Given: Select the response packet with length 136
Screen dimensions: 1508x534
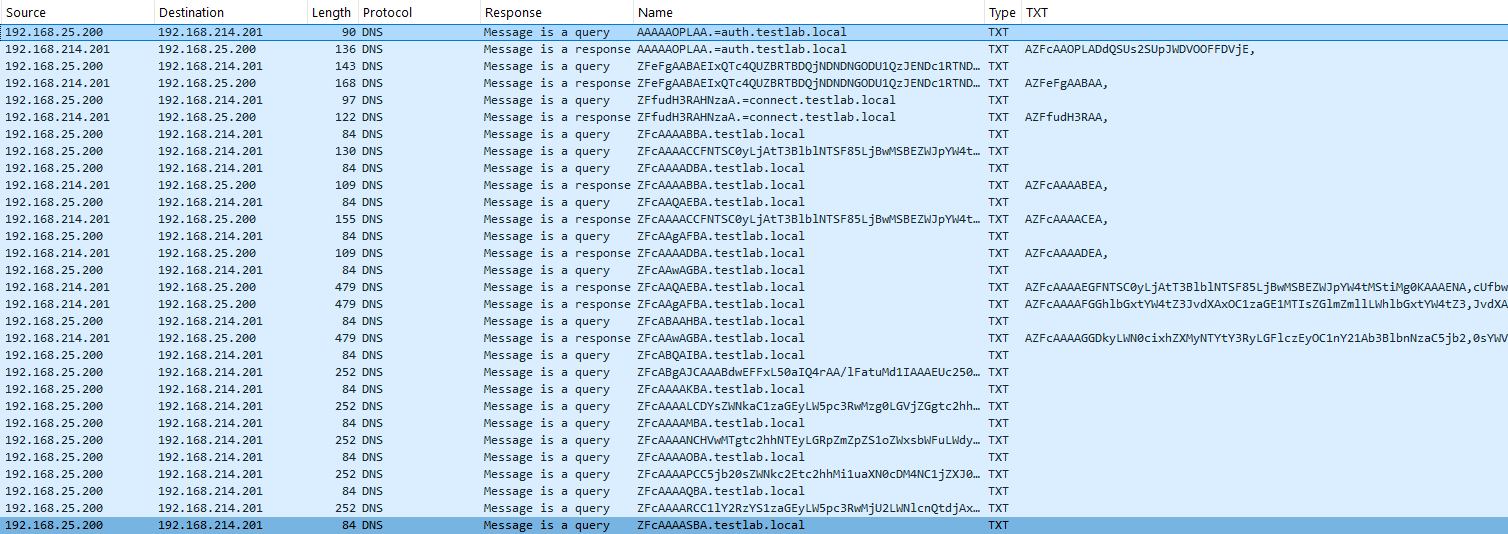Looking at the screenshot, I should click(x=754, y=49).
